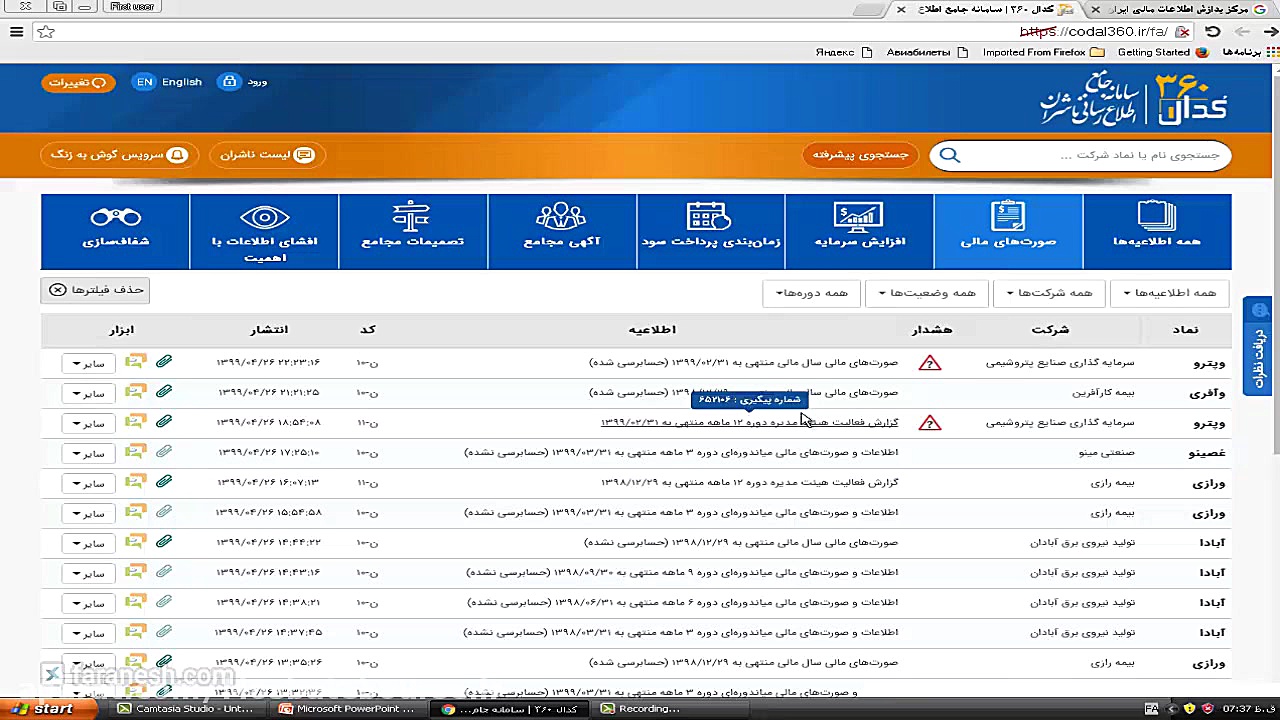Open the همه شرکت‌ها companies dropdown
1280x720 pixels.
1049,292
